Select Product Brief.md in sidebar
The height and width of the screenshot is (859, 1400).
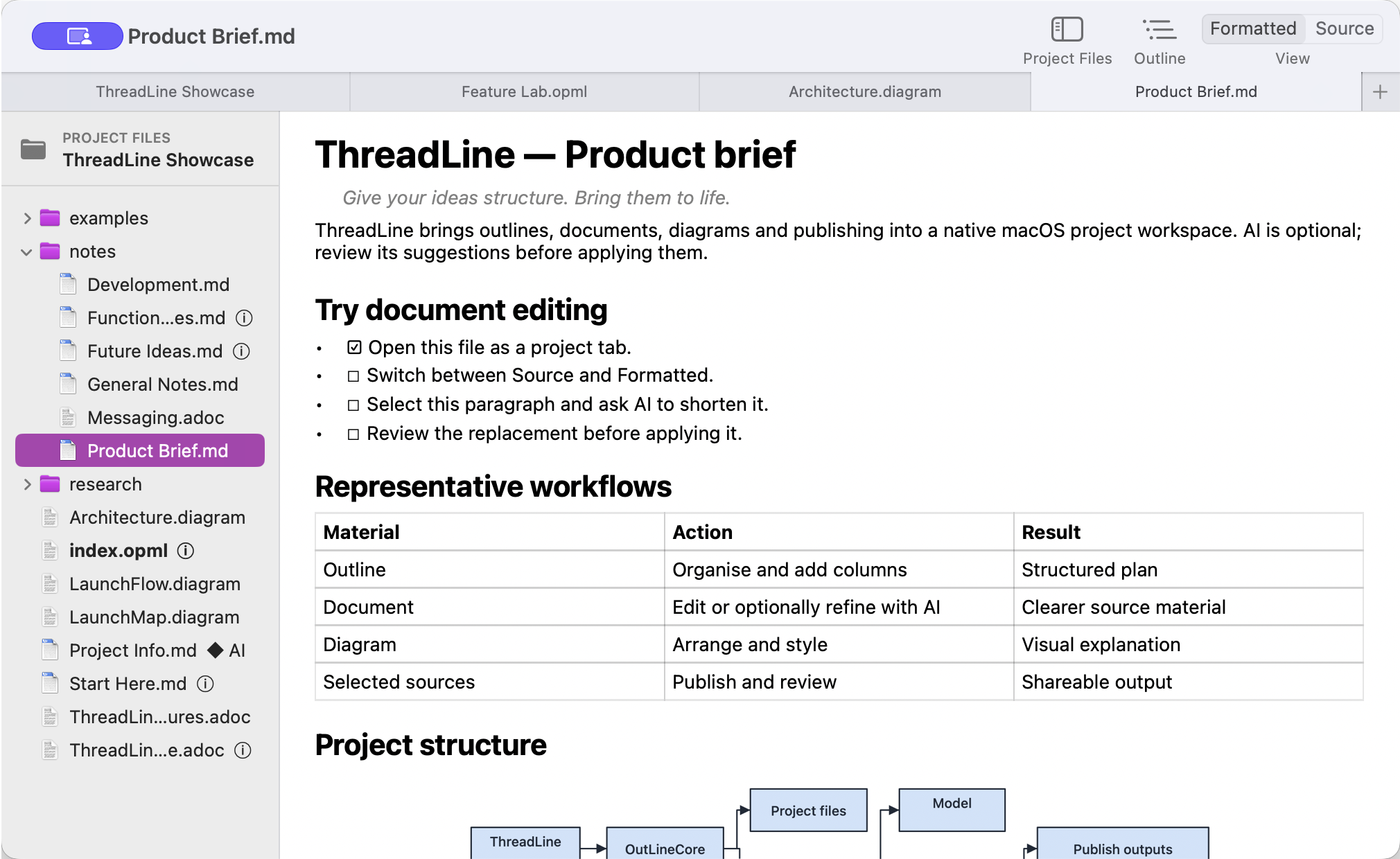[140, 450]
